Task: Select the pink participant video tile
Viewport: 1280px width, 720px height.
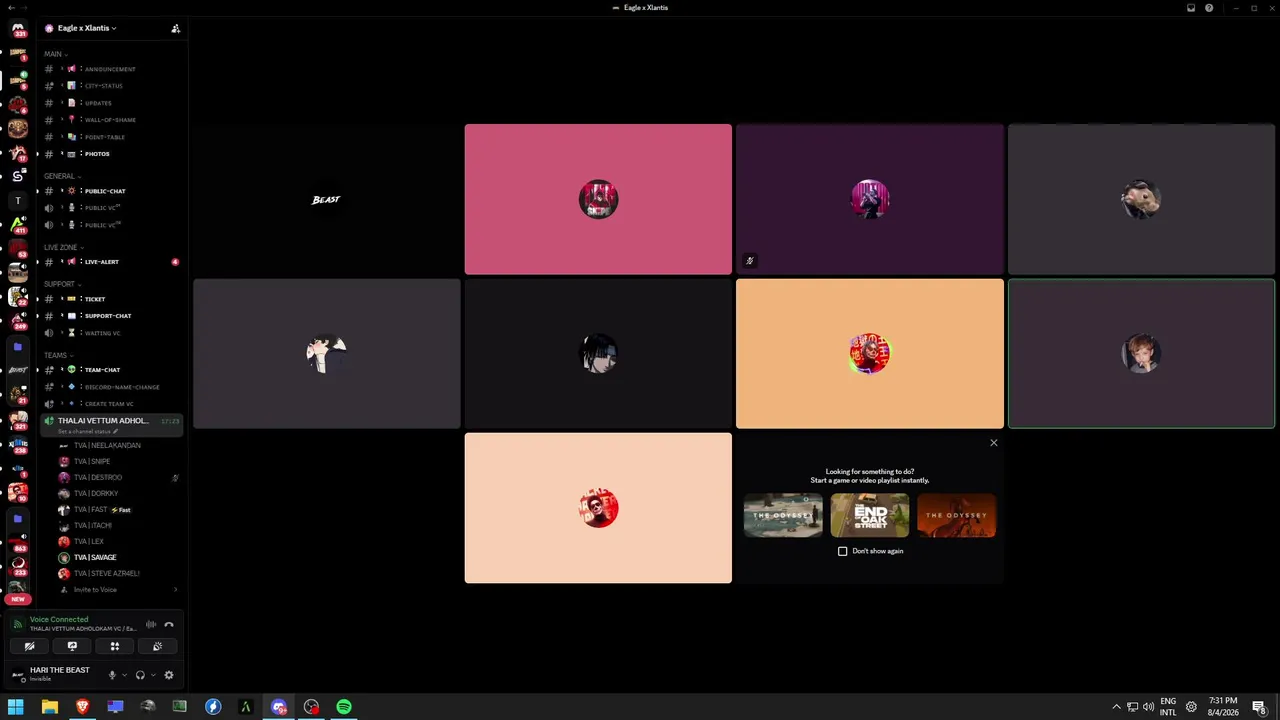Action: tap(598, 199)
